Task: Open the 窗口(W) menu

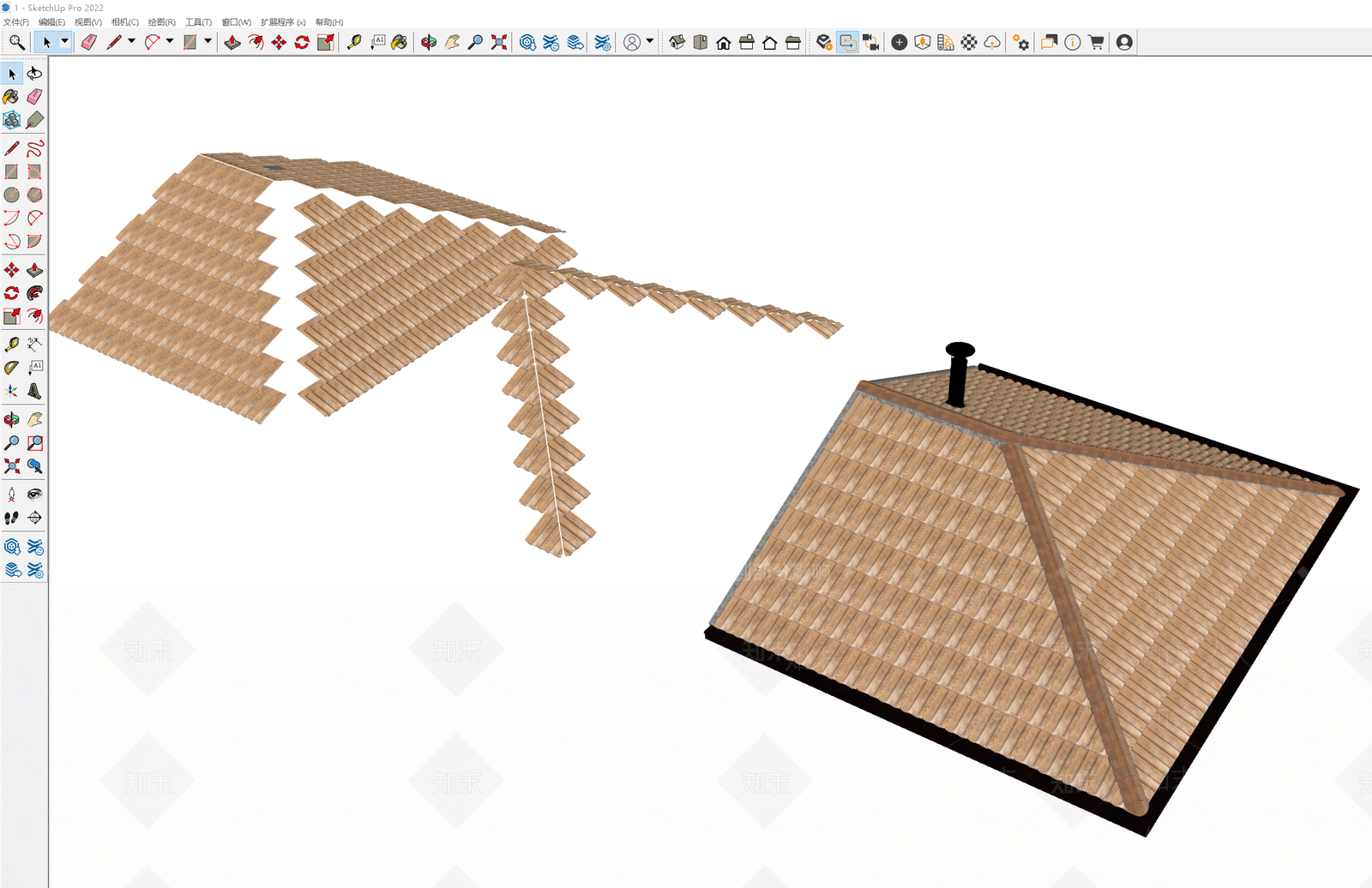Action: pyautogui.click(x=237, y=22)
